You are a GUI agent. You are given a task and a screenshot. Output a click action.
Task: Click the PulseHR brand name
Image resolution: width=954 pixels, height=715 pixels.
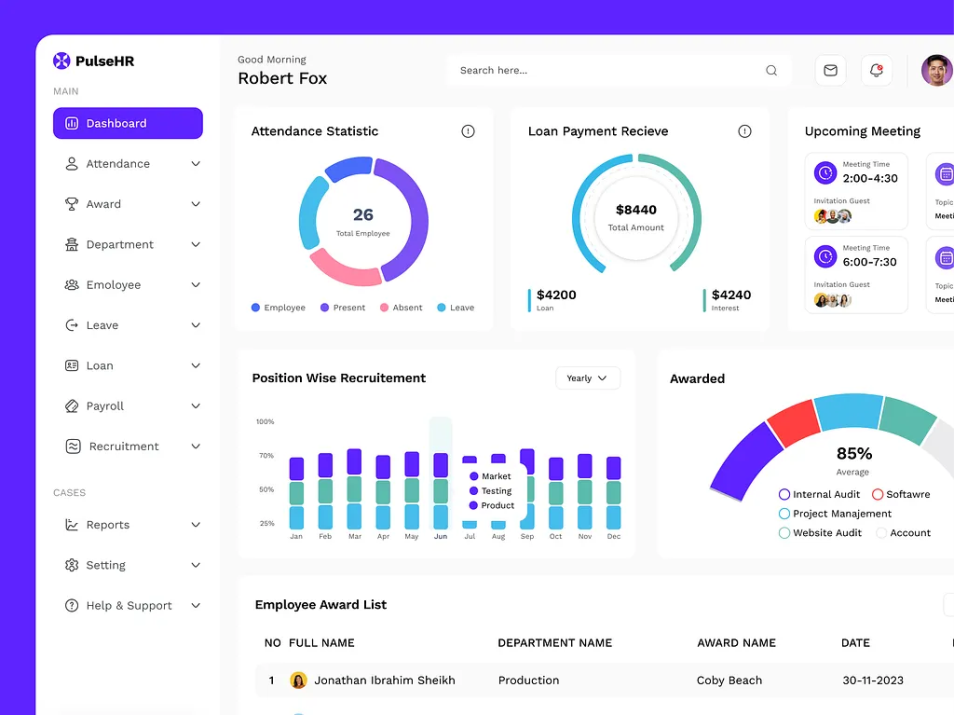[105, 61]
